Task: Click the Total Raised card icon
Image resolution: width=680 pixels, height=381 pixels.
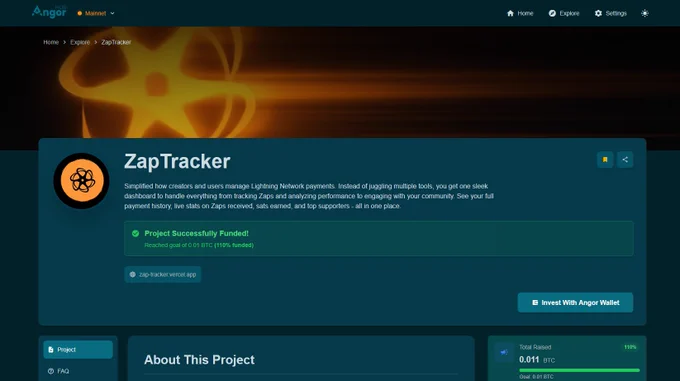Action: [x=503, y=352]
